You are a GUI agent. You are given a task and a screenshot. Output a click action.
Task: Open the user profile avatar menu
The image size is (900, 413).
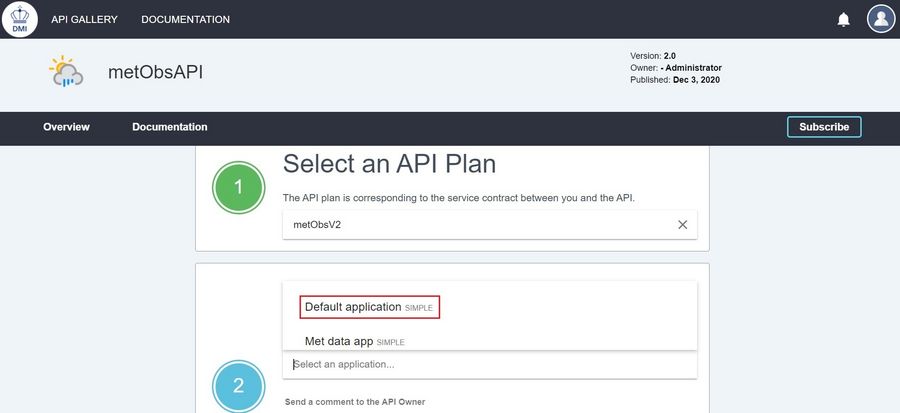(880, 19)
